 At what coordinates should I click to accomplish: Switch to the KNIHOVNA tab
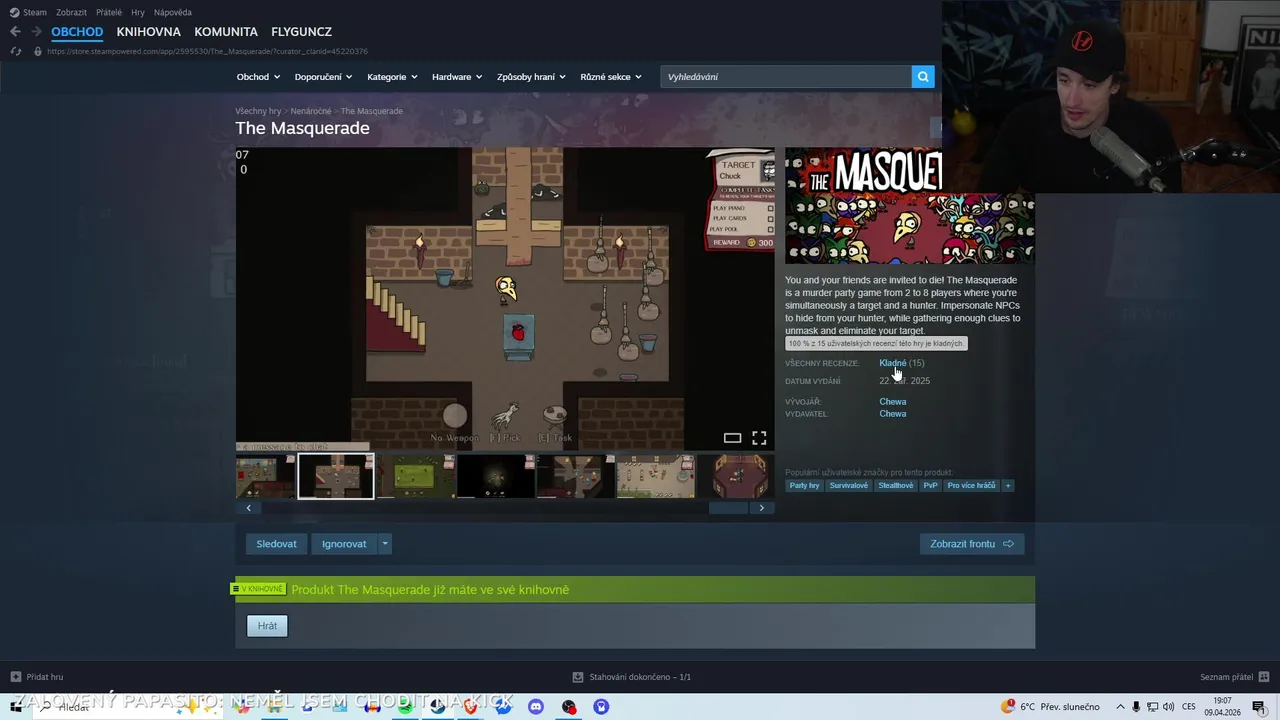click(x=148, y=32)
